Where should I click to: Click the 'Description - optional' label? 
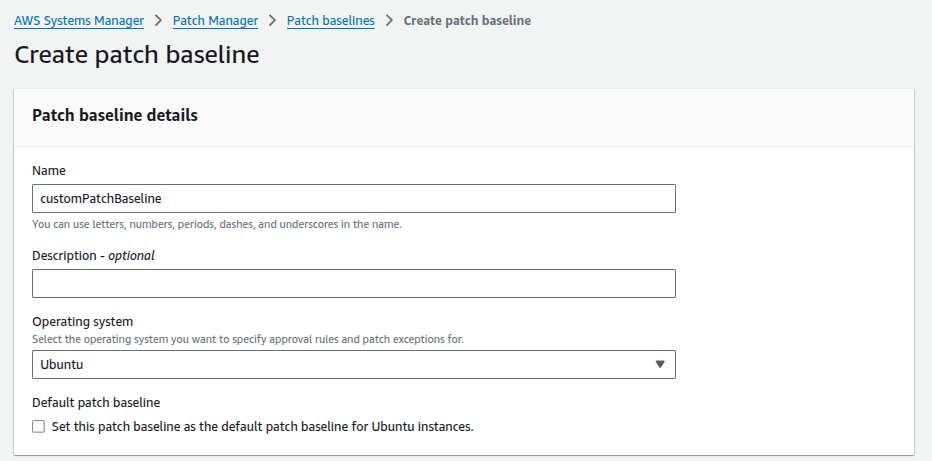(x=93, y=255)
